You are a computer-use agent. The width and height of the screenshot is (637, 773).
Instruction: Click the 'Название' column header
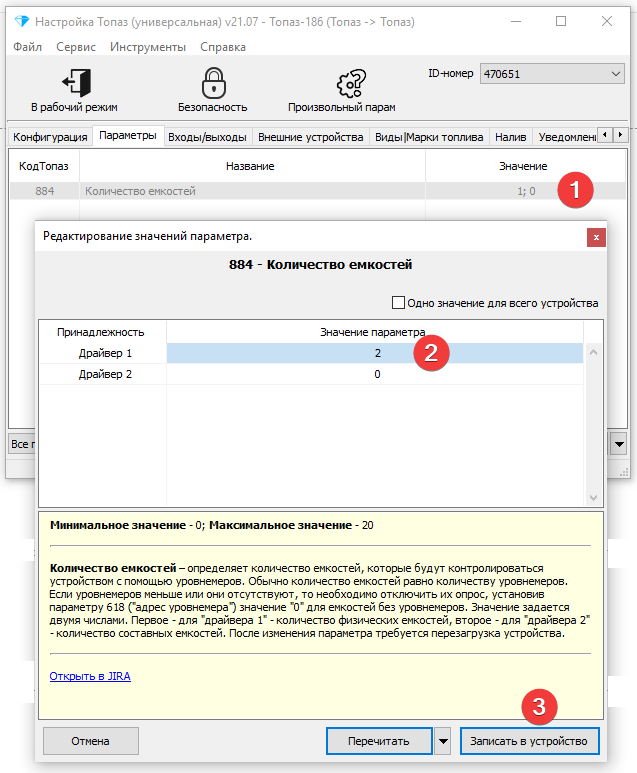[x=250, y=166]
